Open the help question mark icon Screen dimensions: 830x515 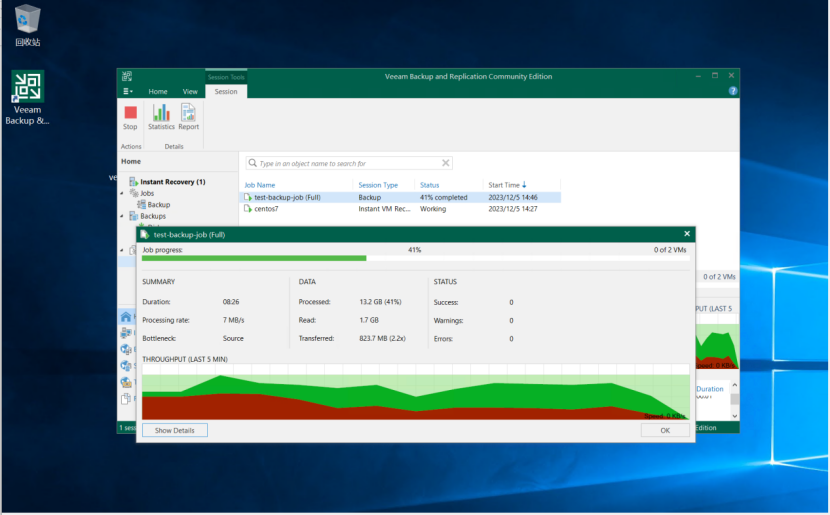point(733,91)
